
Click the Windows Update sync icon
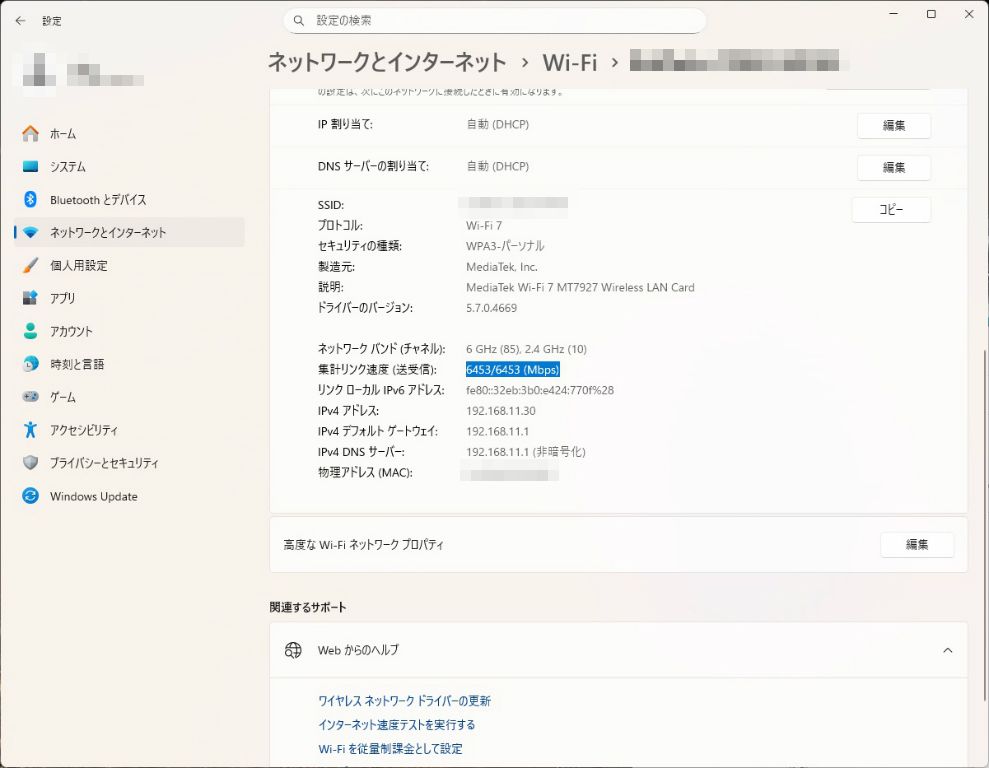click(x=30, y=496)
